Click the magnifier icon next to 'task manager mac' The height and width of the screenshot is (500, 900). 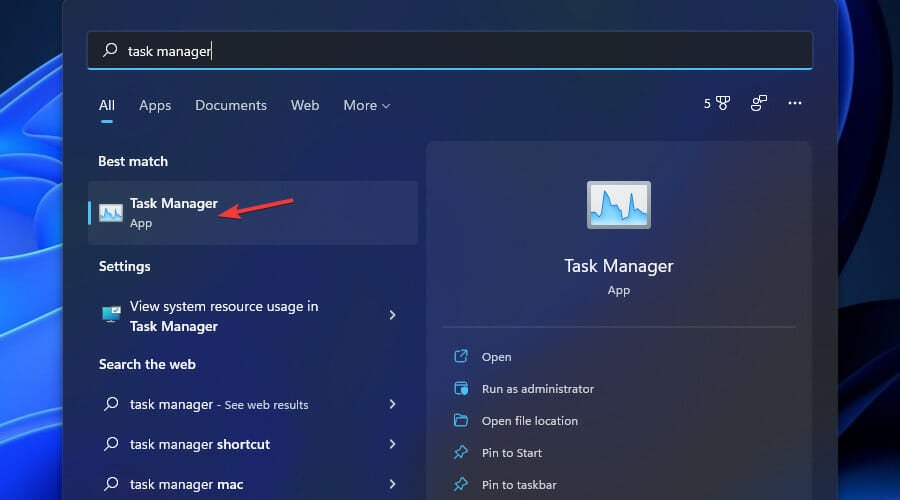pyautogui.click(x=111, y=484)
